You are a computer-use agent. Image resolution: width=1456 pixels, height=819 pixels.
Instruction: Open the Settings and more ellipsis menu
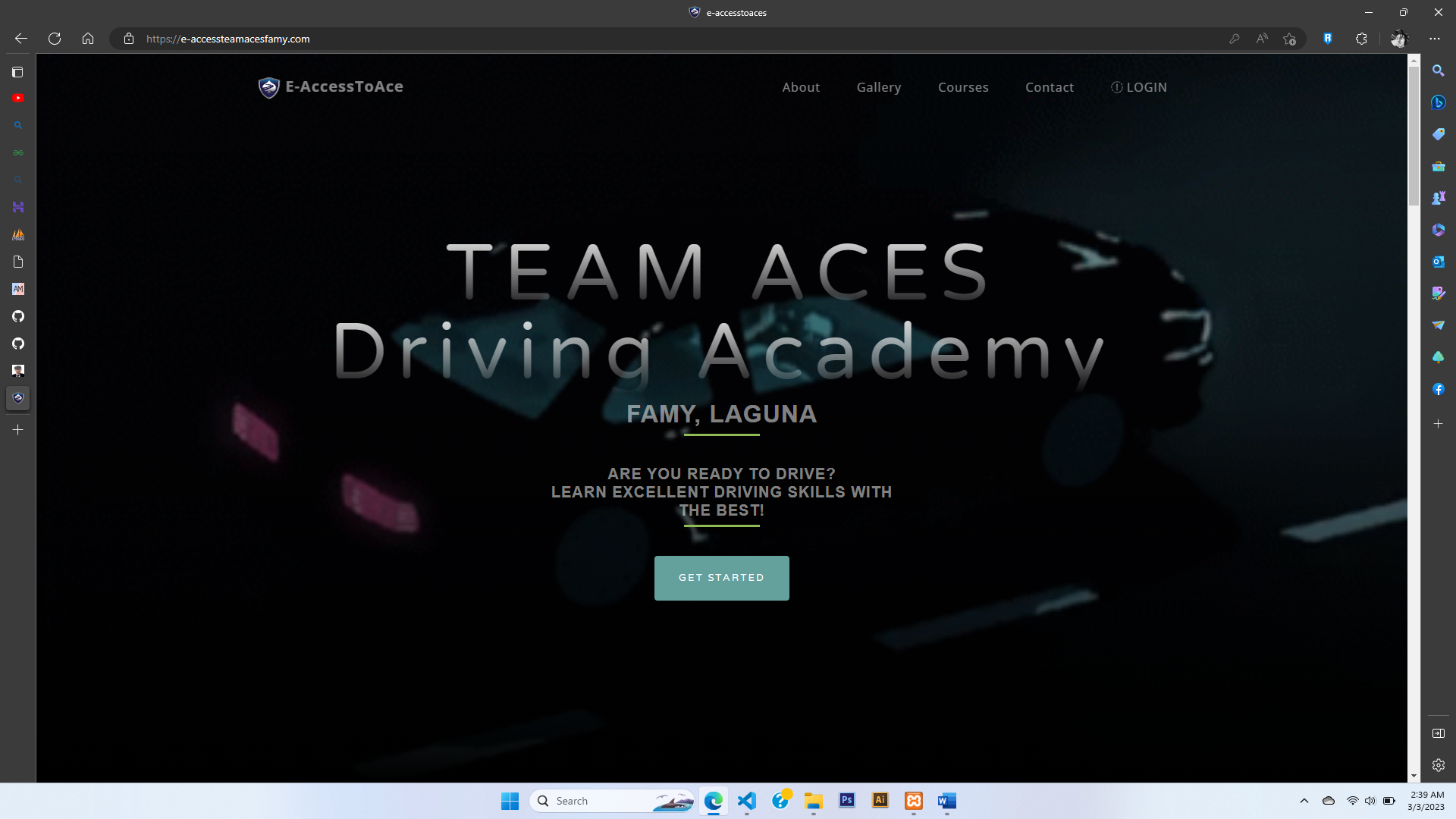coord(1434,39)
